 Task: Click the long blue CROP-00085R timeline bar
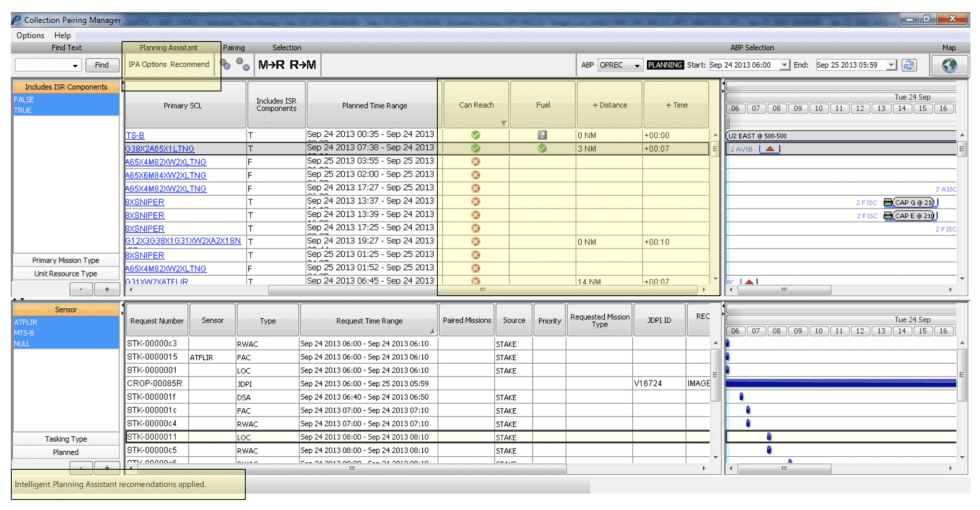coord(841,383)
